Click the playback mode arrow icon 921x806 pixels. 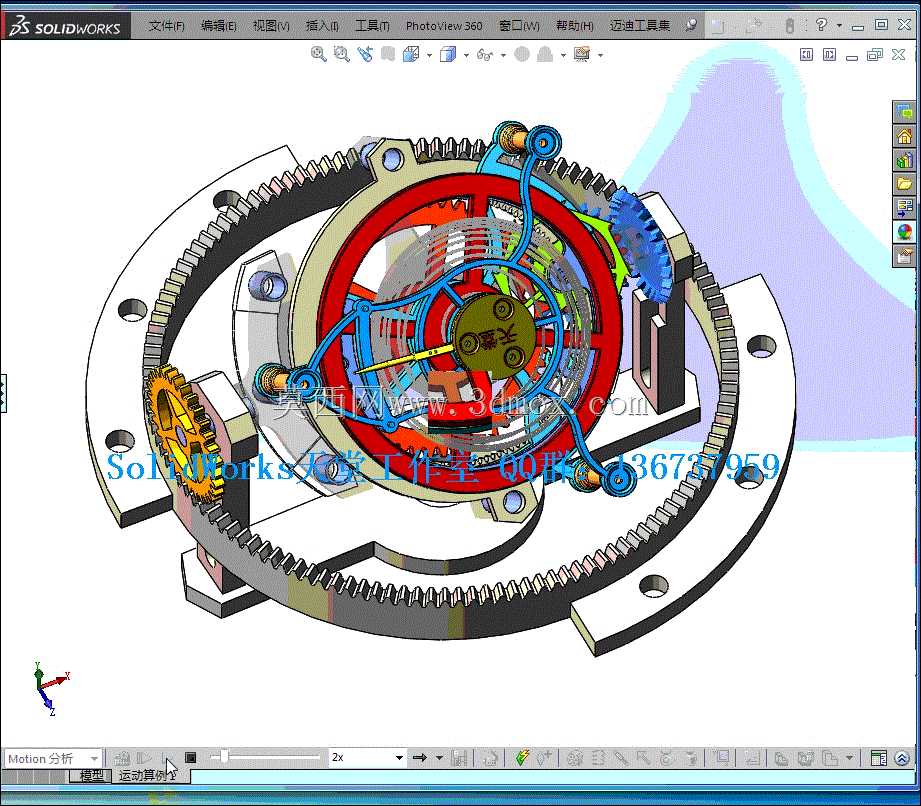click(x=419, y=758)
